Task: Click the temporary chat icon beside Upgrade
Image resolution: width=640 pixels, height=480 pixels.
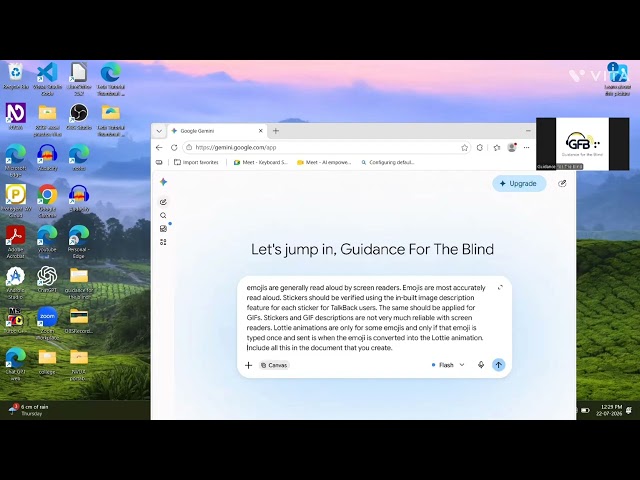Action: (x=562, y=184)
